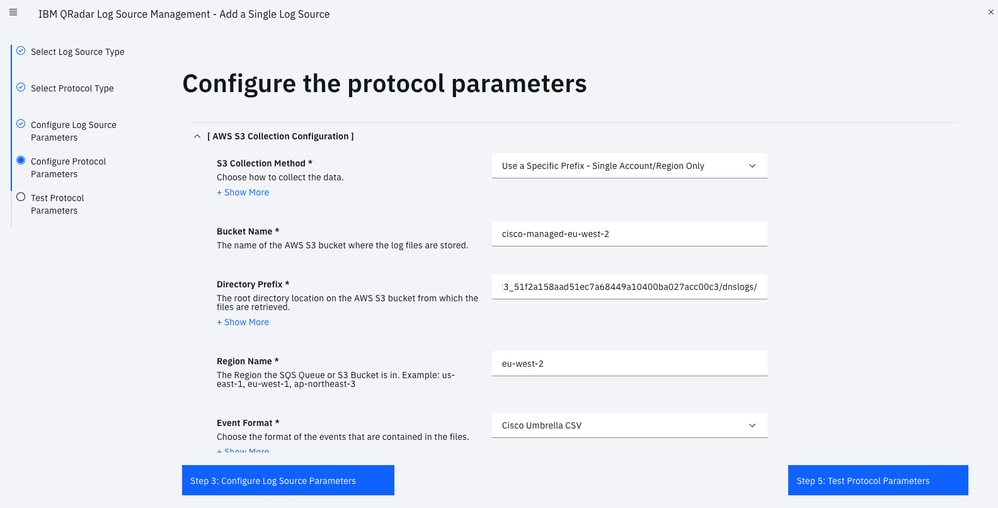998x508 pixels.
Task: Select the Select Log Source Type step label
Action: point(77,51)
